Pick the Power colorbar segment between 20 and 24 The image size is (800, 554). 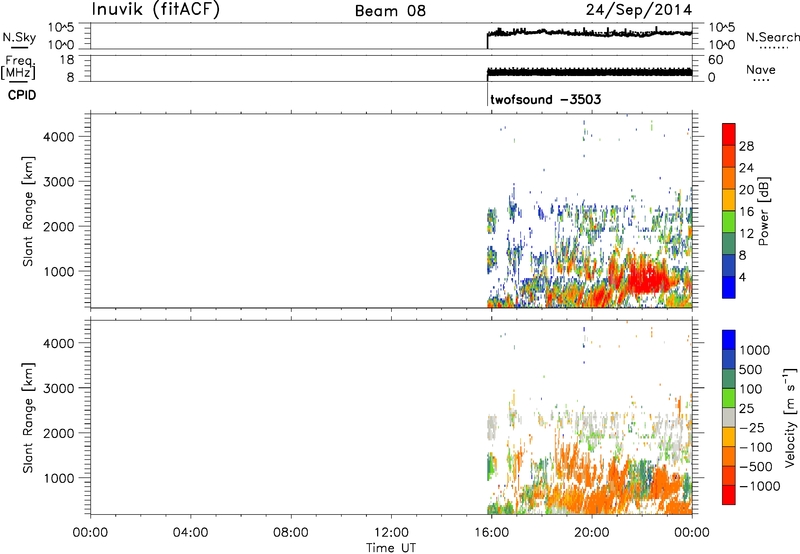pos(729,178)
